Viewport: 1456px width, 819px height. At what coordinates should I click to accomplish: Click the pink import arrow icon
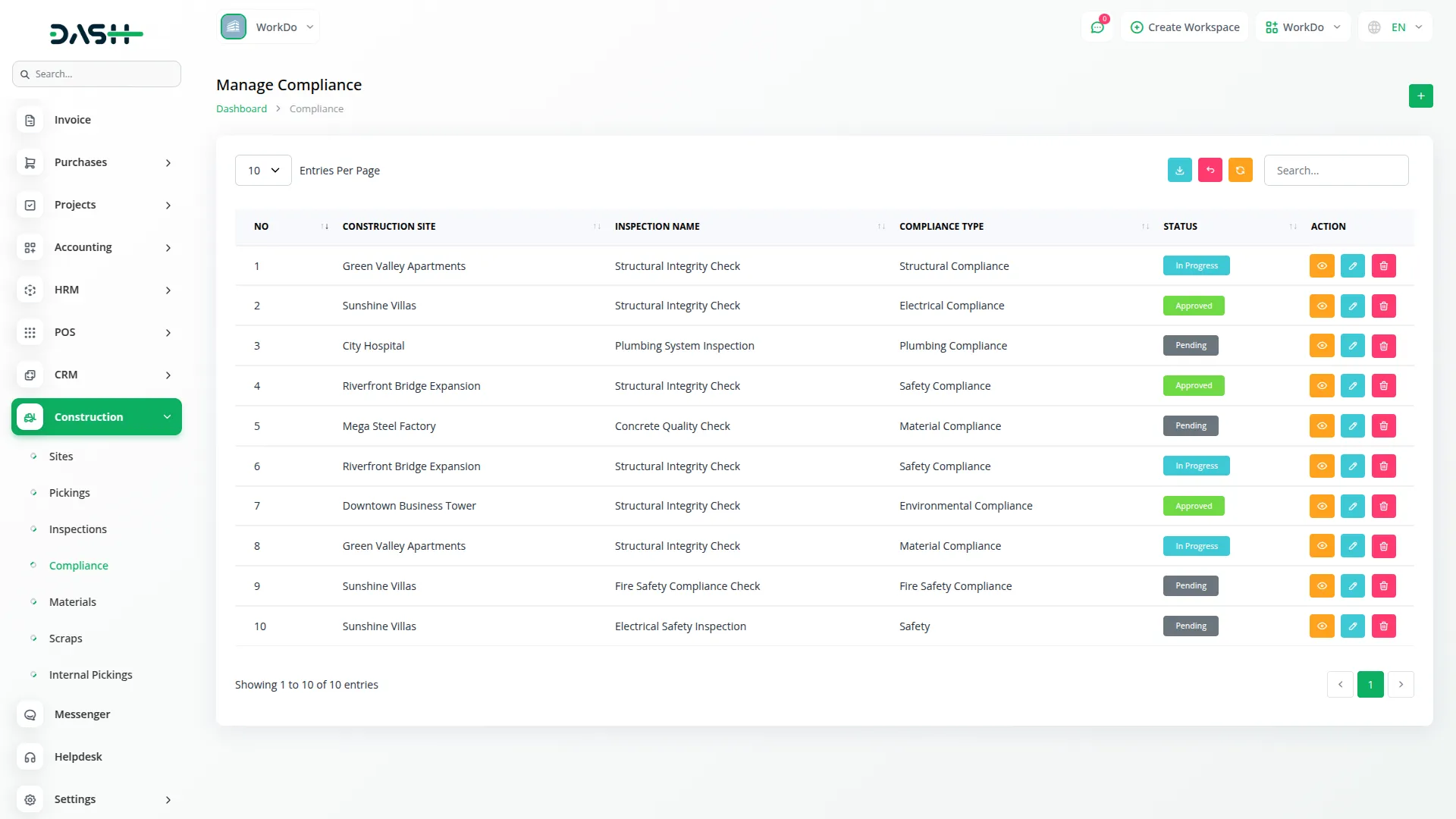point(1210,171)
